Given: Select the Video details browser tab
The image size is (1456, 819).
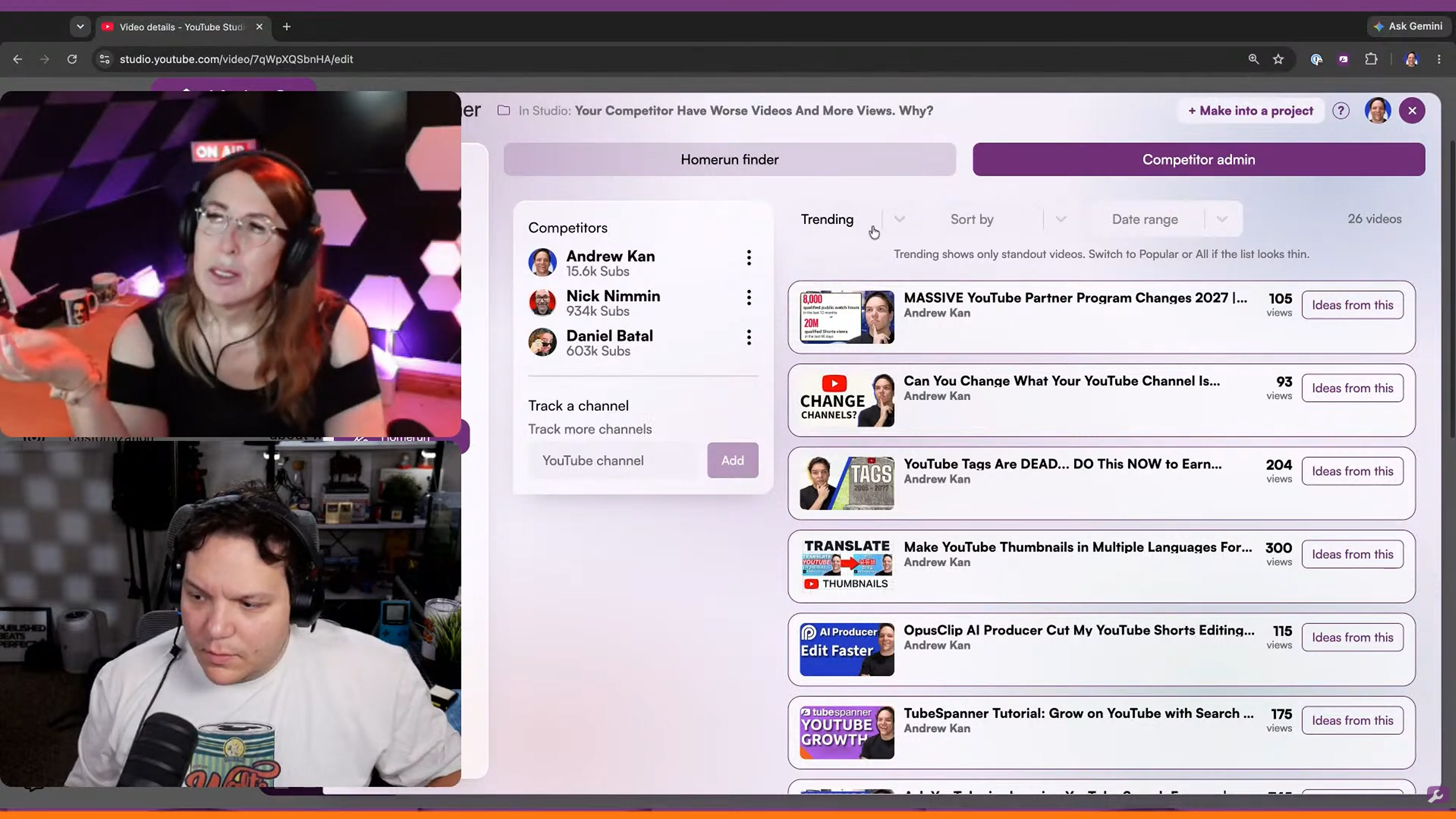Looking at the screenshot, I should [x=182, y=27].
